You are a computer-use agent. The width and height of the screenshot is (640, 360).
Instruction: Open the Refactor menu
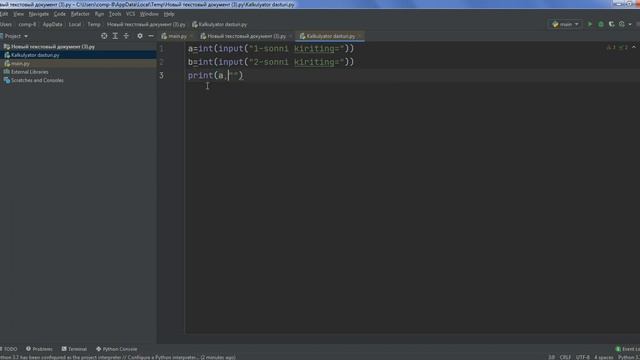80,14
